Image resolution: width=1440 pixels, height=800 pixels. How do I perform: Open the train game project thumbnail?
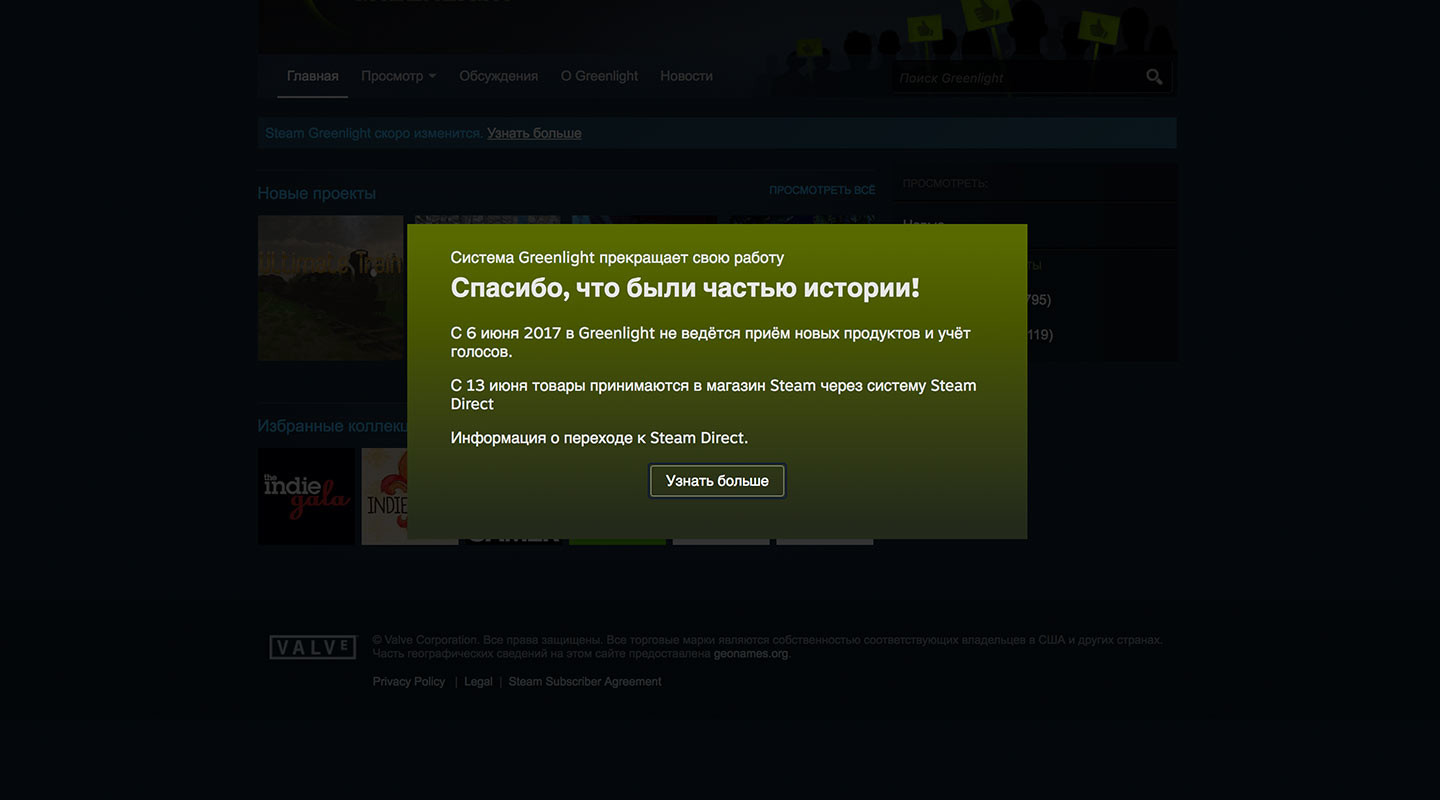click(x=330, y=288)
